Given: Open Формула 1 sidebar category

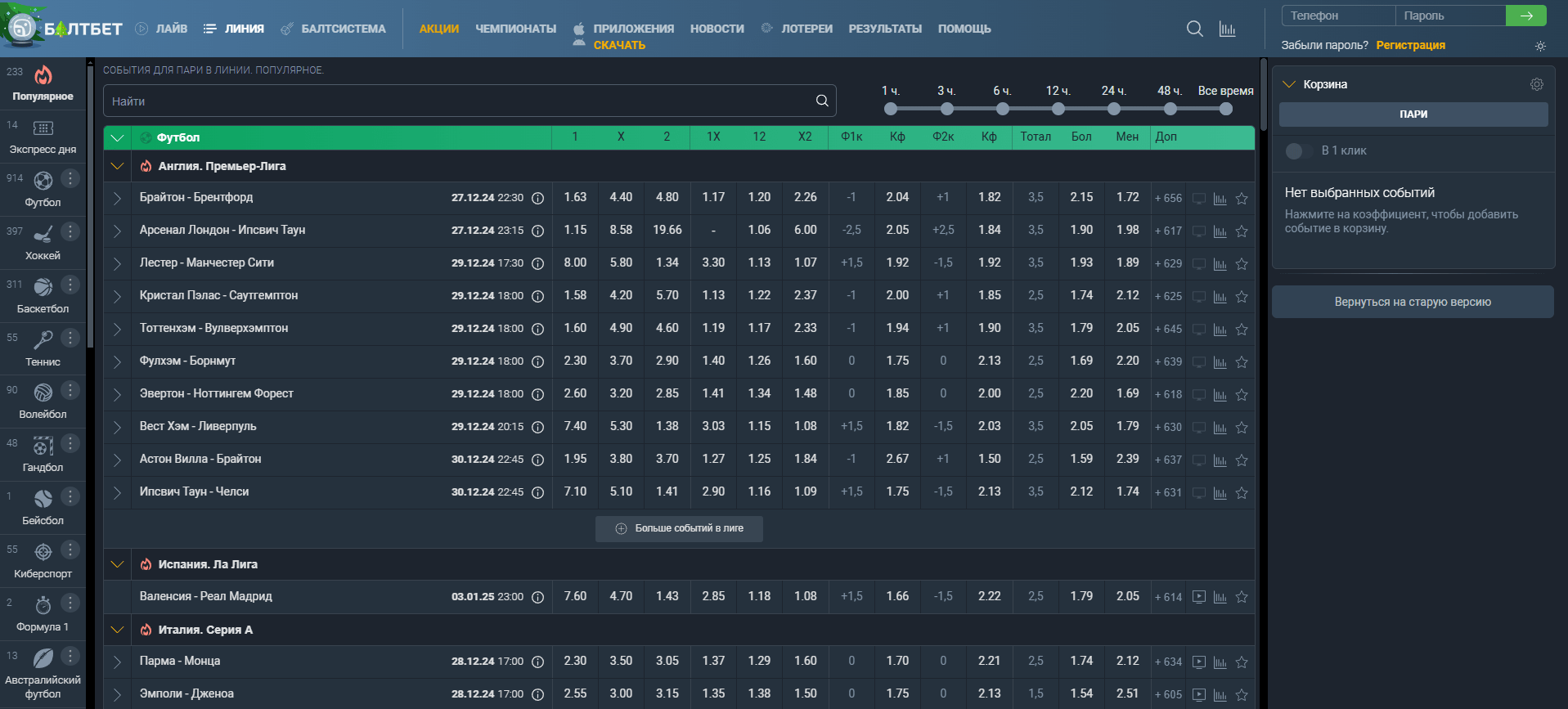Looking at the screenshot, I should 43,614.
